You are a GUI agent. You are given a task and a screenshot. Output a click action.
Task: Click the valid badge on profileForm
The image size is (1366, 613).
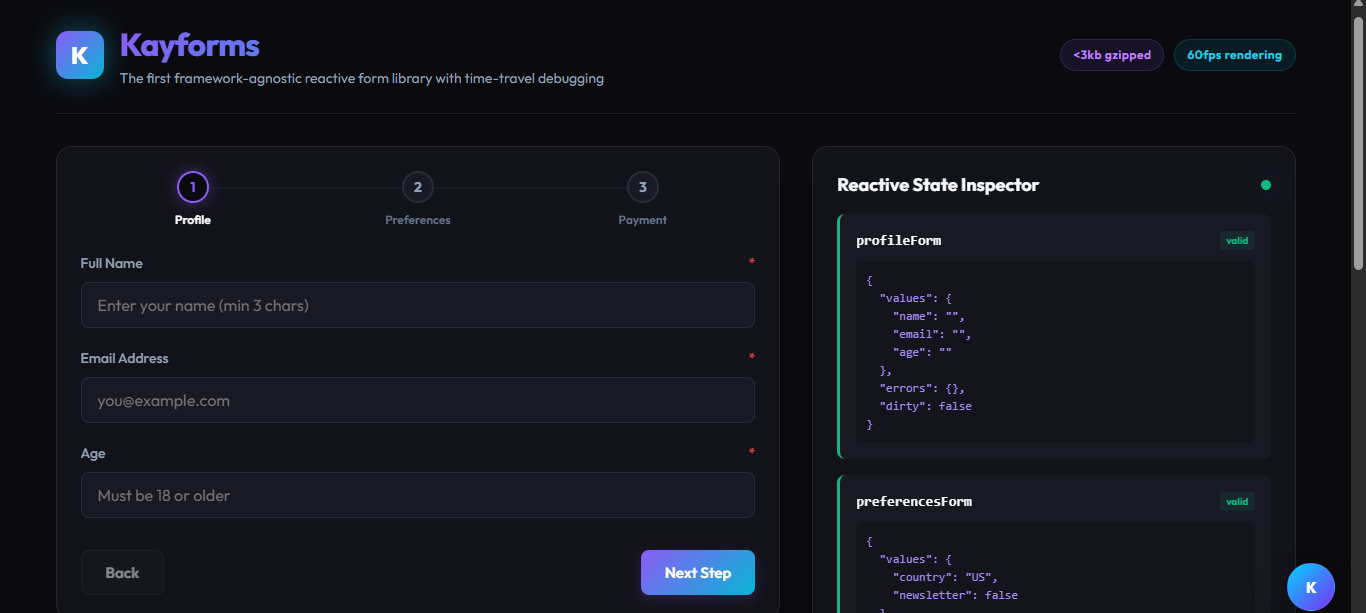coord(1237,240)
